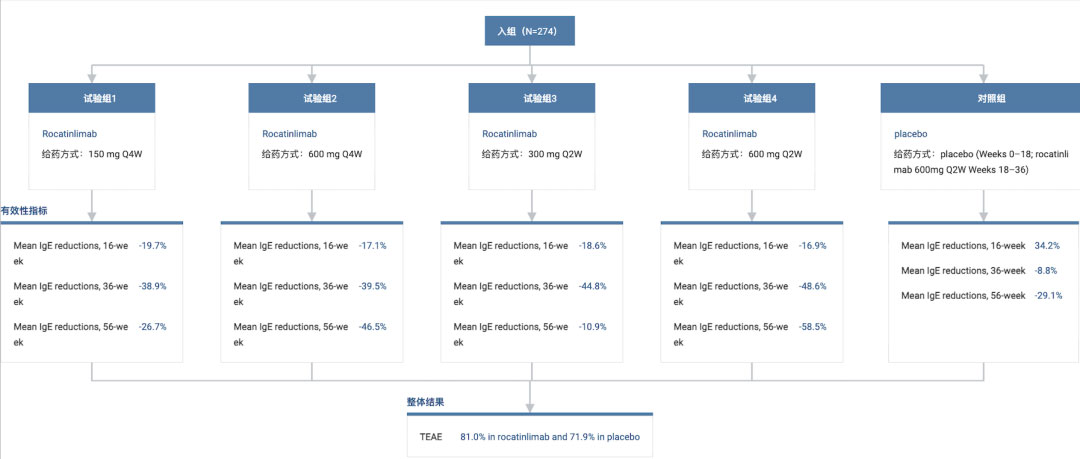Select the 对照组 header box
The height and width of the screenshot is (459, 1080).
pos(984,98)
